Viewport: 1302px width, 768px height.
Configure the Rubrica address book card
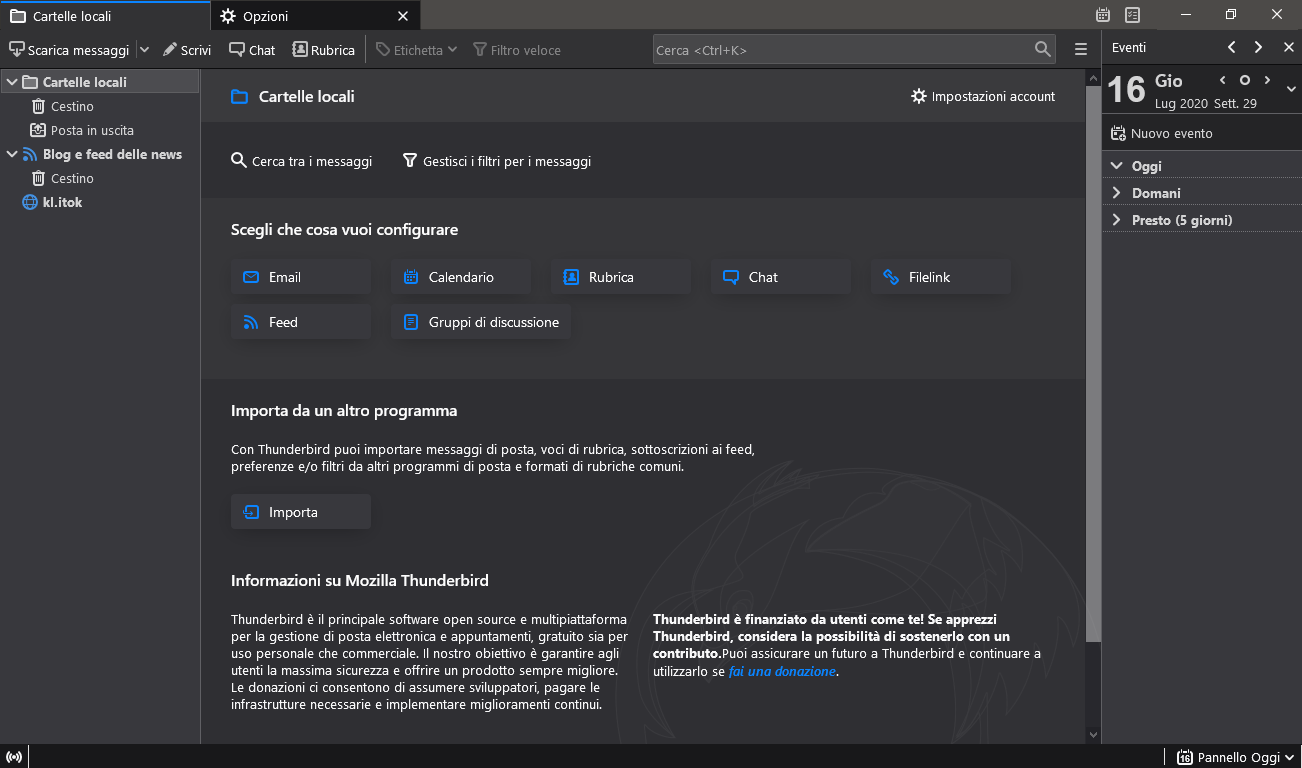621,277
